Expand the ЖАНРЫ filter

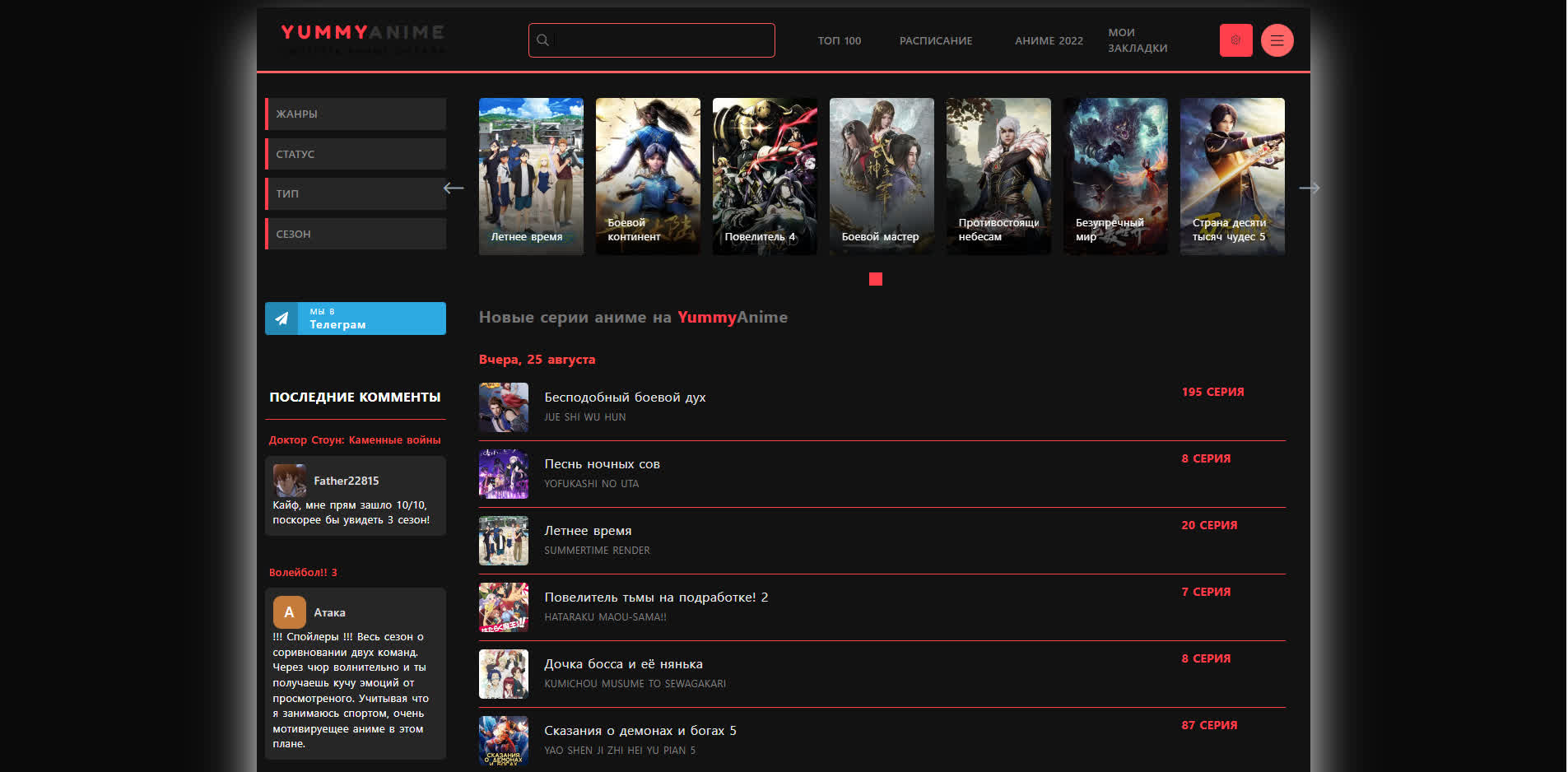pyautogui.click(x=355, y=114)
